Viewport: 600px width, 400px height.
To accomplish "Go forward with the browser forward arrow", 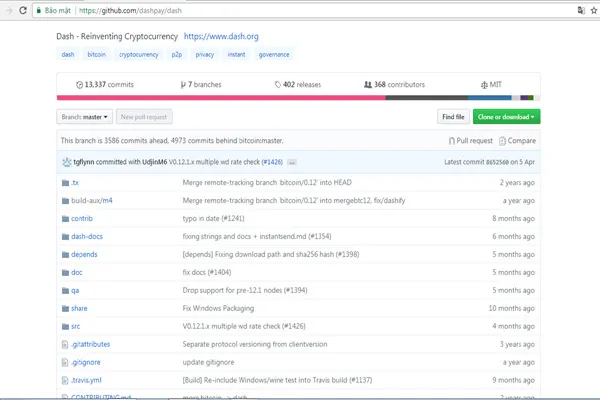I will click(8, 10).
